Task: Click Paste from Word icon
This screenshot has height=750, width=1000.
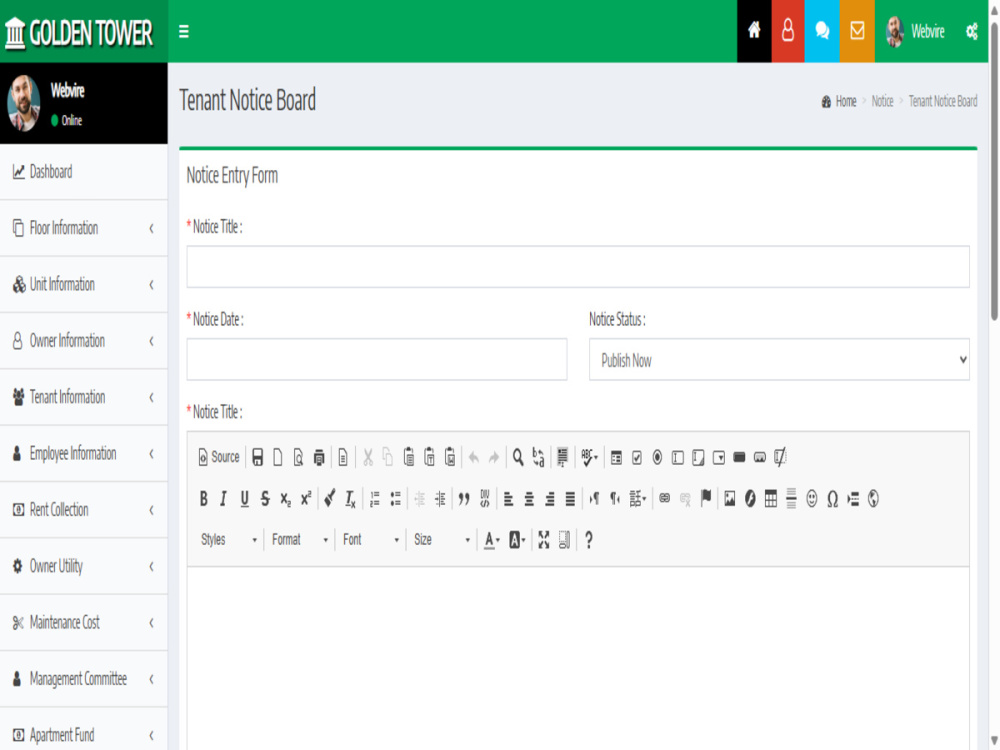Action: pyautogui.click(x=450, y=457)
